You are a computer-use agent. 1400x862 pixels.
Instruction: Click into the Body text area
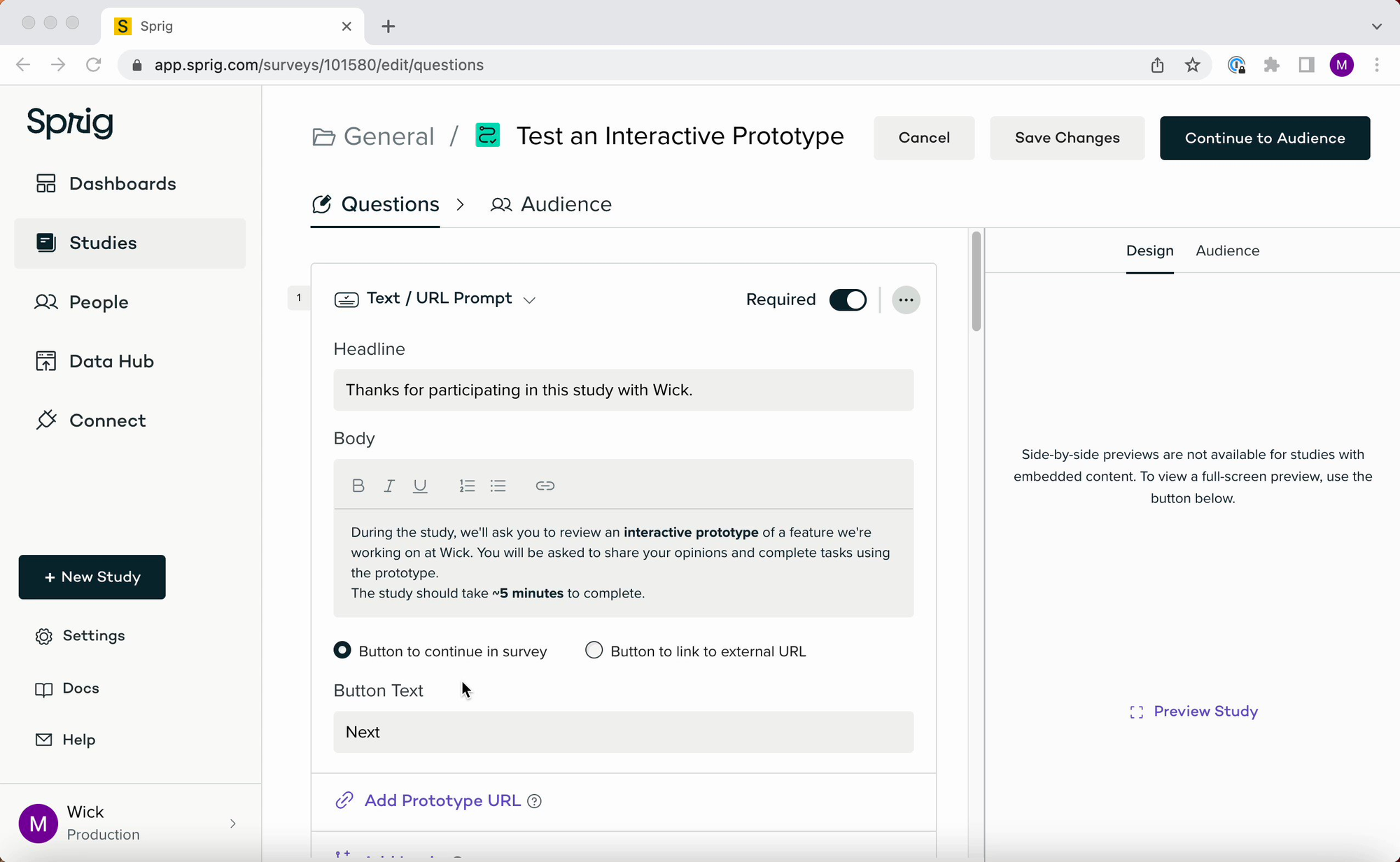point(623,563)
